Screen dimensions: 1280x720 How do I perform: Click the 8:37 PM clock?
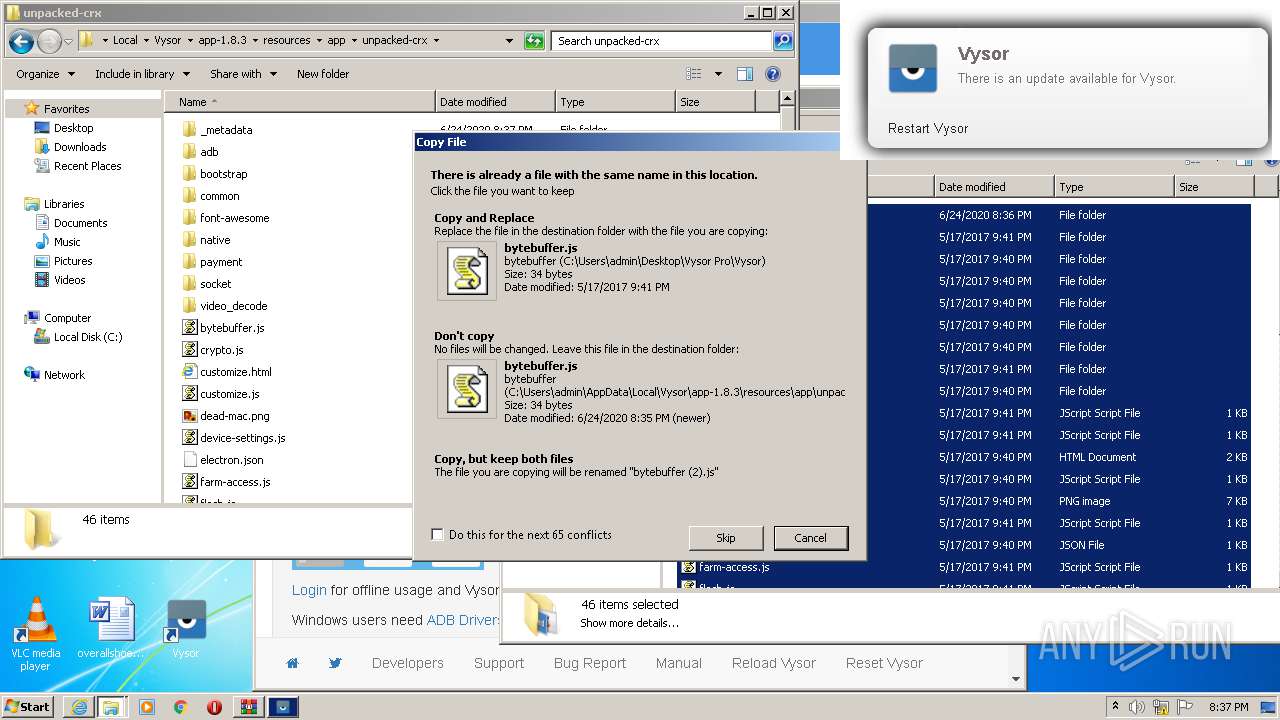click(1228, 707)
